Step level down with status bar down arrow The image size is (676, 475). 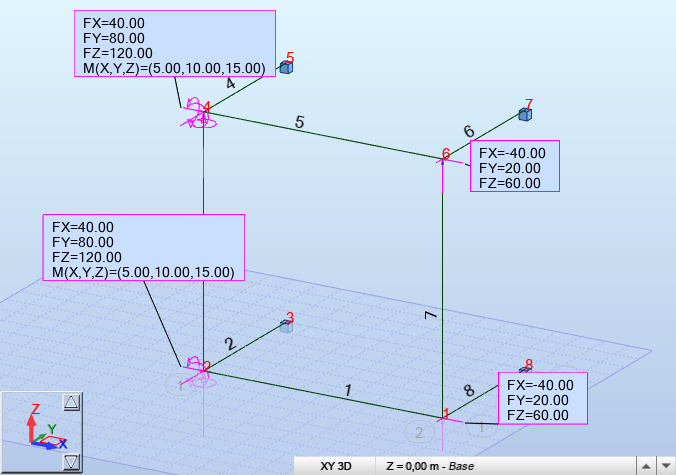(x=666, y=466)
